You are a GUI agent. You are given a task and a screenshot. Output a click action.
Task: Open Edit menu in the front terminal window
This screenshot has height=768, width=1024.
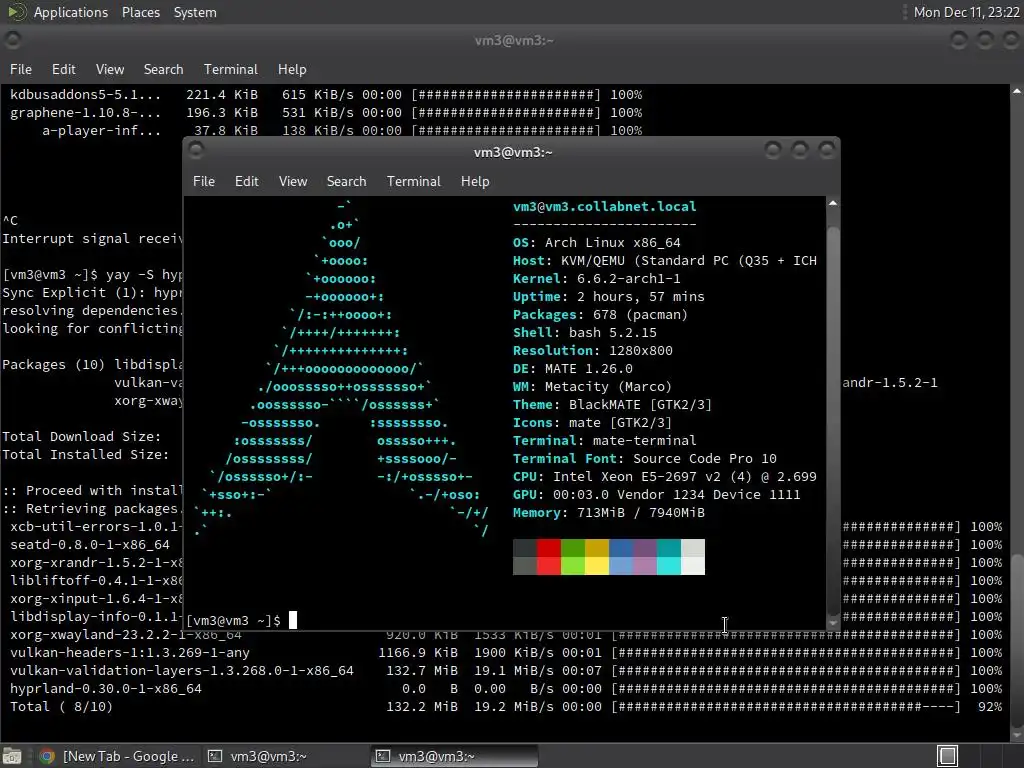pyautogui.click(x=246, y=182)
